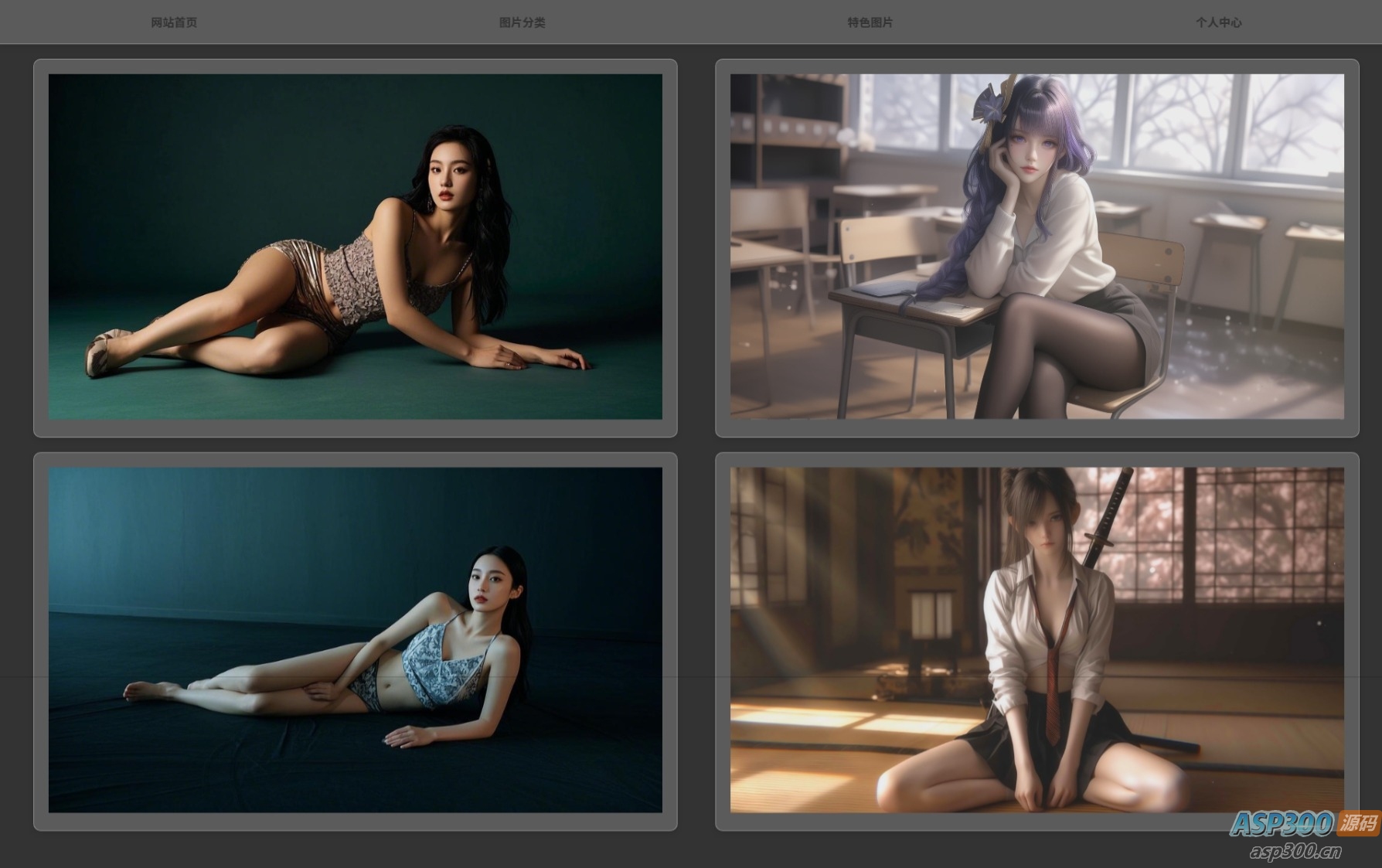The height and width of the screenshot is (868, 1382).
Task: Go to 图片分类 in top navigation
Action: [x=522, y=22]
